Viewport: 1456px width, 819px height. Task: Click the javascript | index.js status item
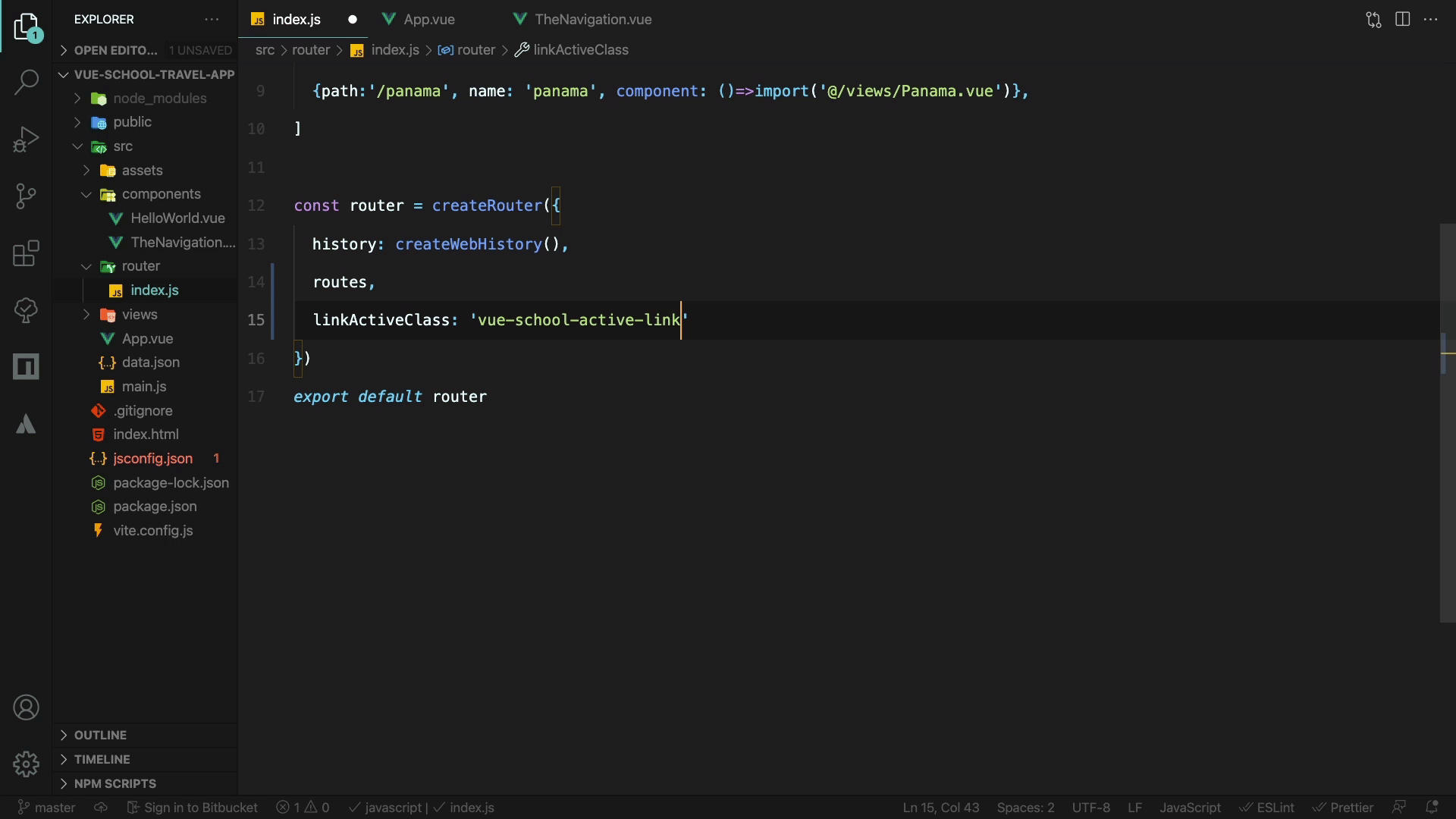click(x=422, y=808)
